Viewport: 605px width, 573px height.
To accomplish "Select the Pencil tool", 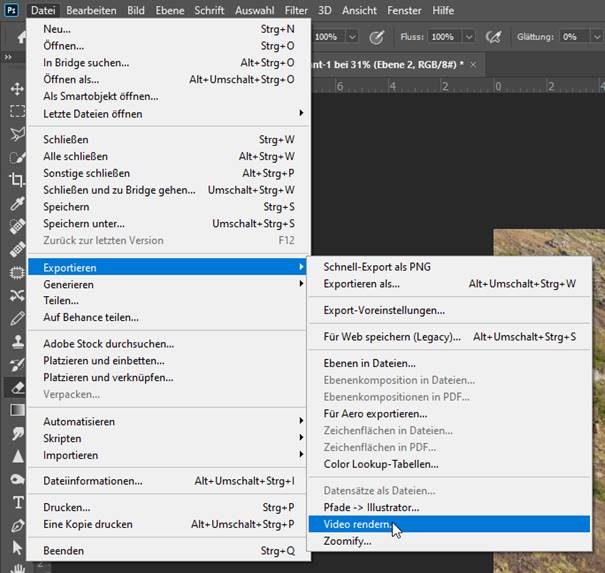I will coord(17,319).
